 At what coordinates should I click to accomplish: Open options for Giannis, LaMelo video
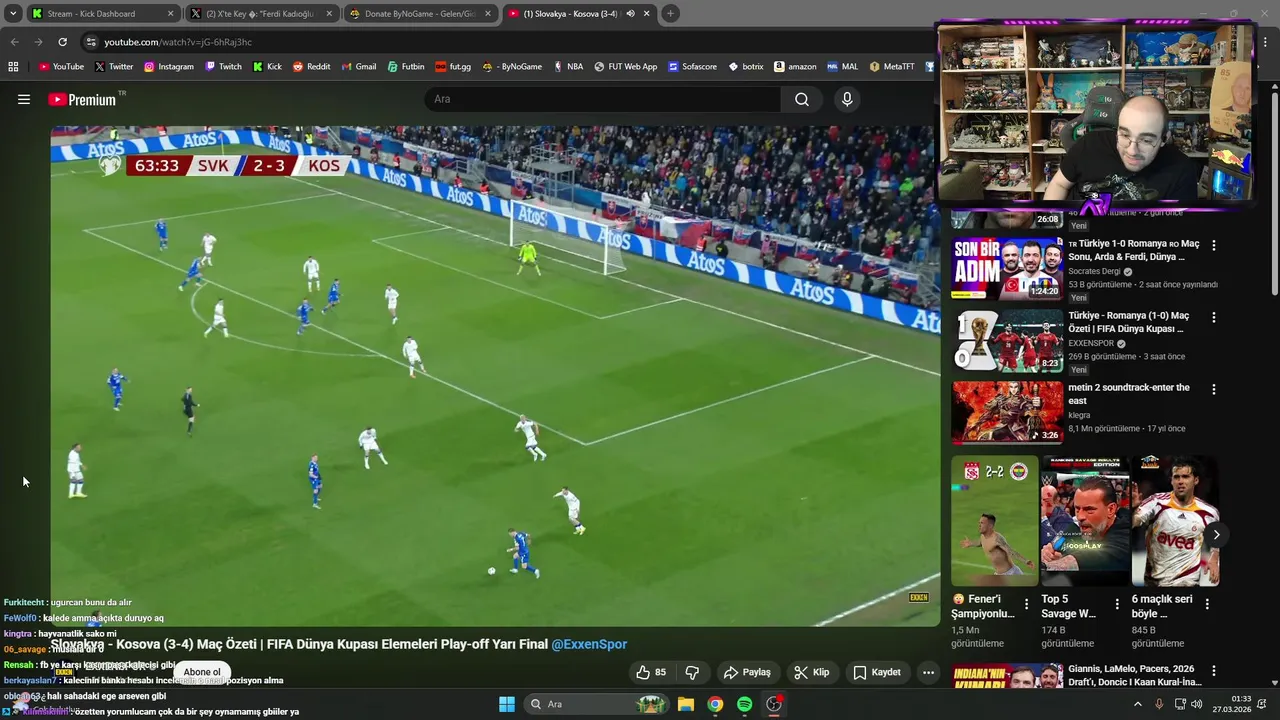click(1214, 671)
